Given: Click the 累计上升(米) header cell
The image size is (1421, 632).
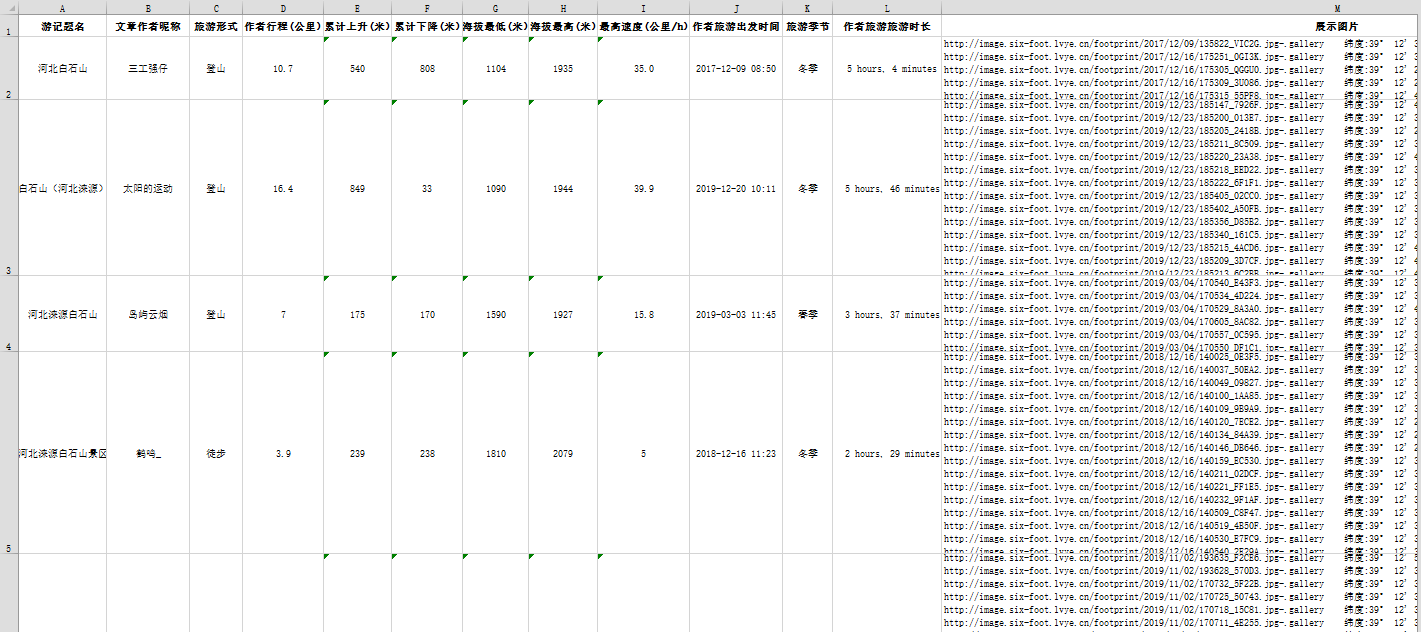Looking at the screenshot, I should tap(357, 27).
